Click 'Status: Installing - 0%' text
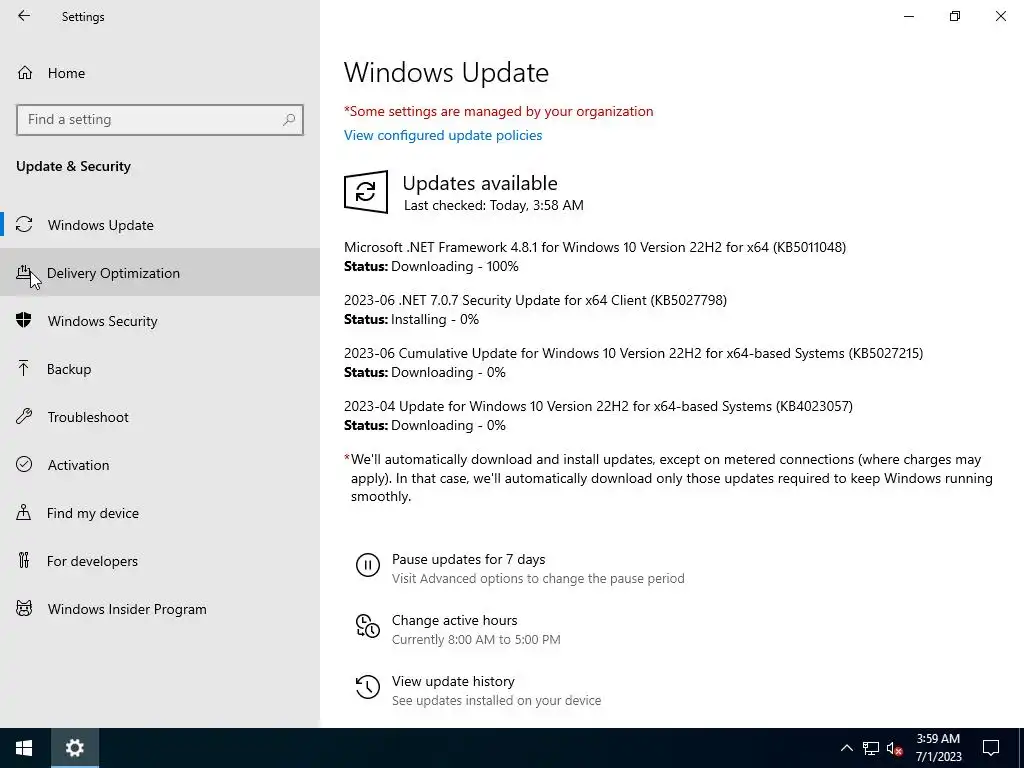 (x=411, y=319)
